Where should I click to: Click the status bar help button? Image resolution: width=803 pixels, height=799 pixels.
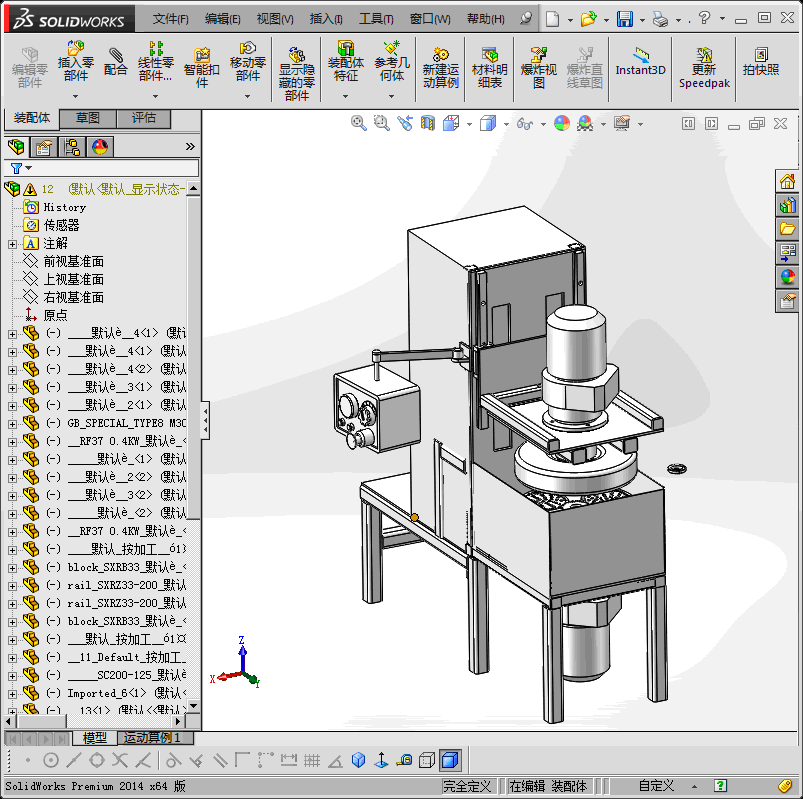point(721,786)
